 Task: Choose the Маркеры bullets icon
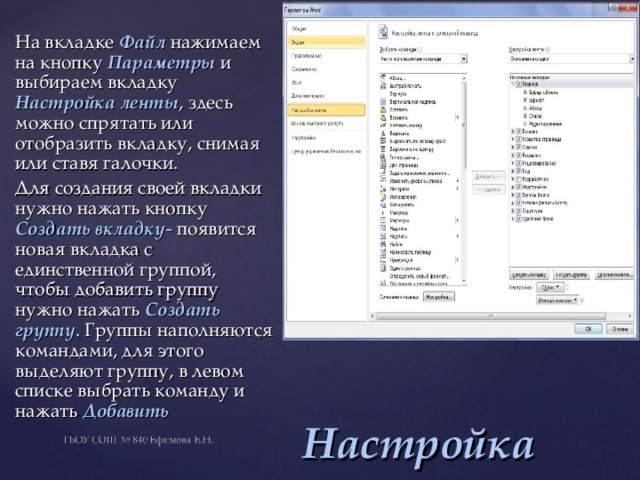[x=383, y=220]
